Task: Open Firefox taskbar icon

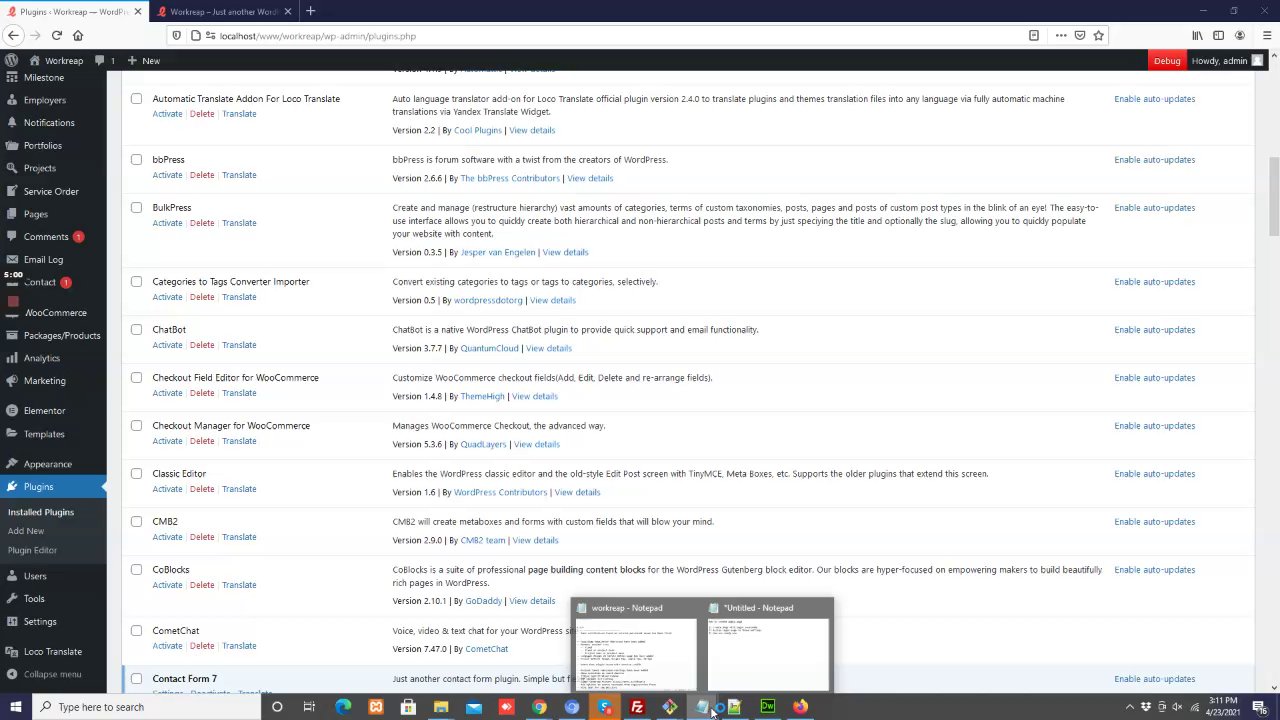Action: 800,707
